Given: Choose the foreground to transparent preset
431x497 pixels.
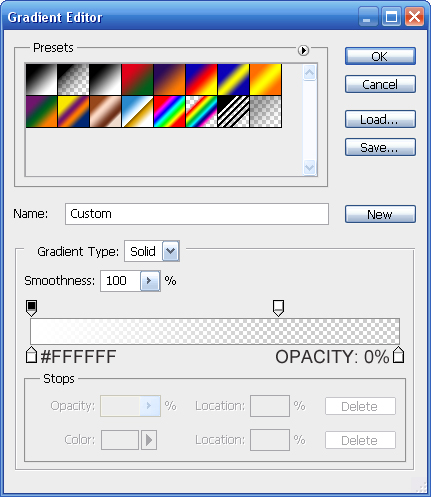Looking at the screenshot, I should (x=73, y=80).
